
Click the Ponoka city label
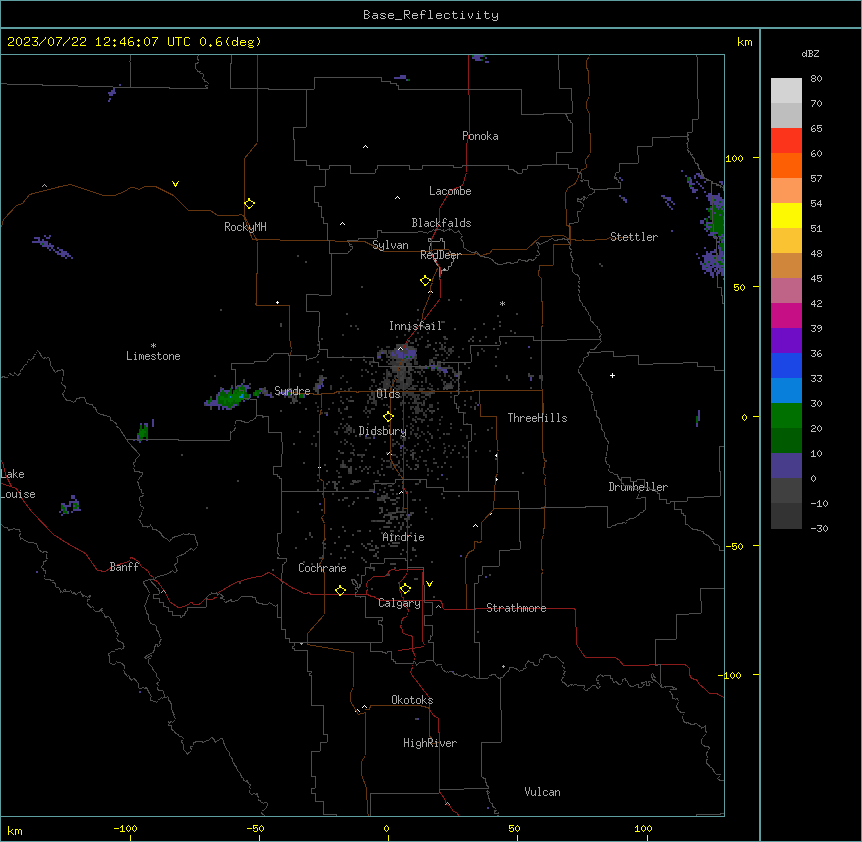(x=480, y=136)
